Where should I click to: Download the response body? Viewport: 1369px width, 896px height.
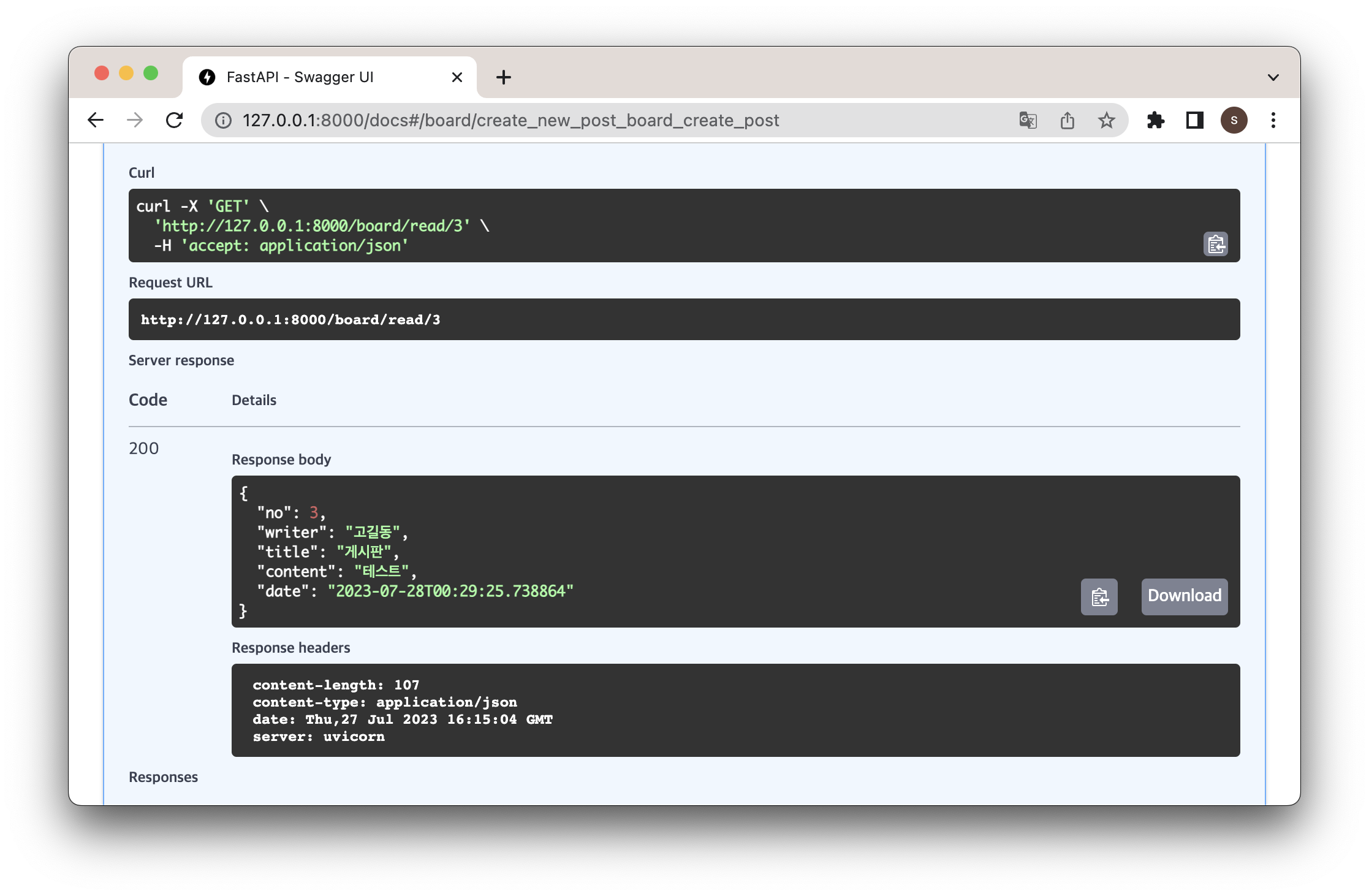[1184, 596]
